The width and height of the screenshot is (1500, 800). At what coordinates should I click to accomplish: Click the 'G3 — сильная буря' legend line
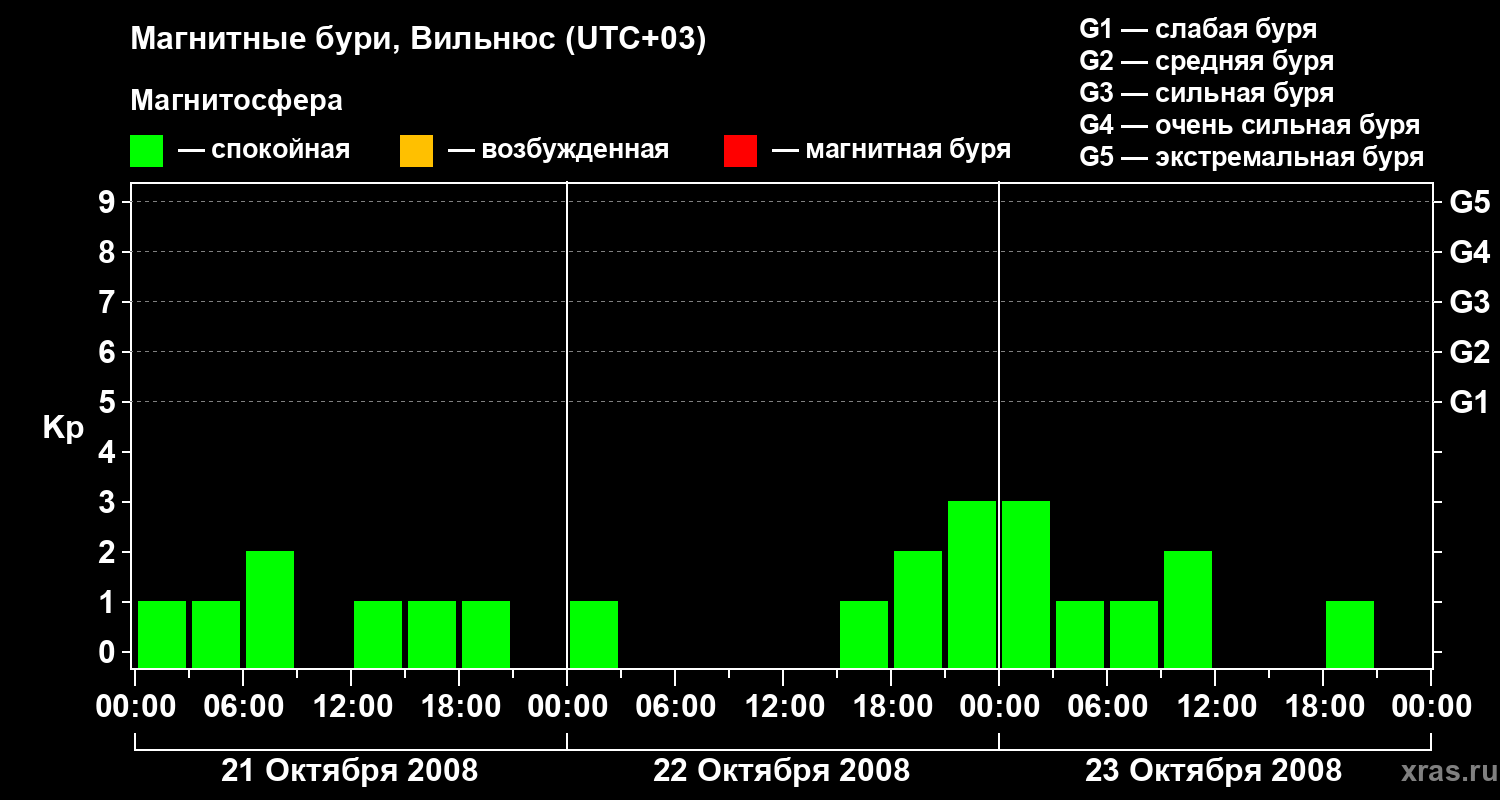(x=1206, y=93)
